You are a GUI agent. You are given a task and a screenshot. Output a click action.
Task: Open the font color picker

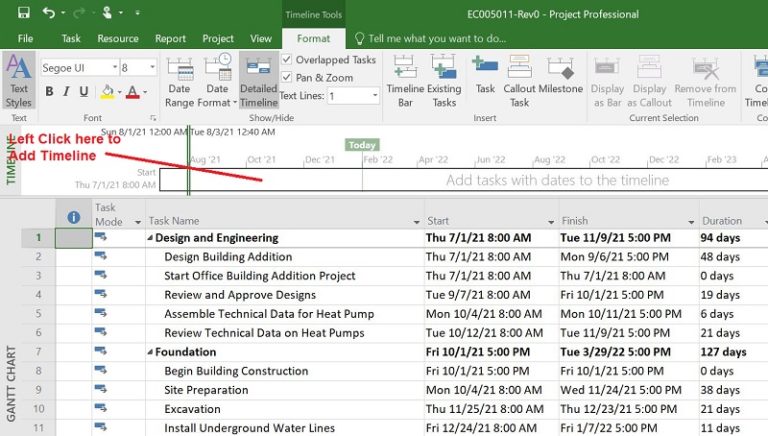tap(143, 92)
